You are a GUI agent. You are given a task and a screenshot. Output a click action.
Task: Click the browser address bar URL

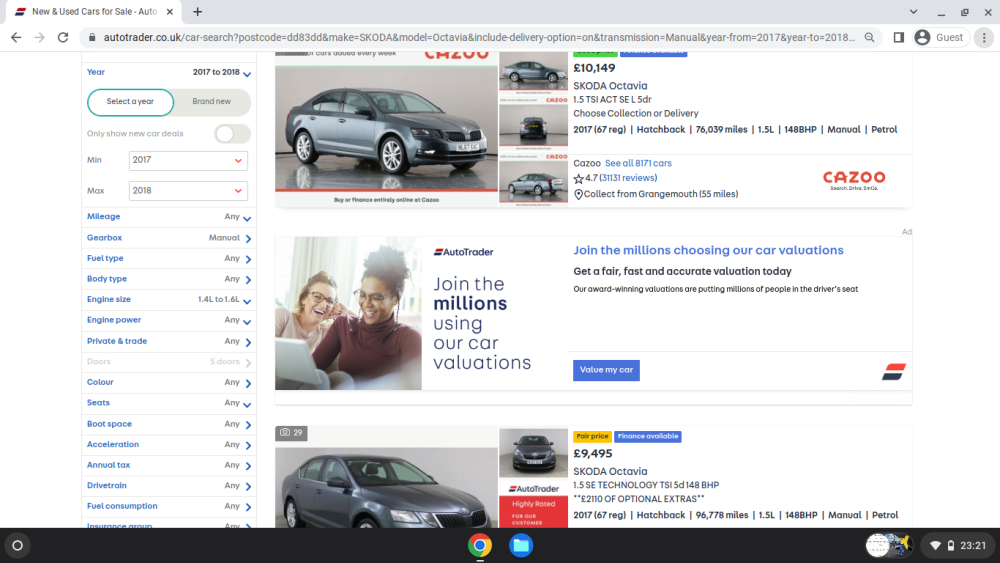[478, 38]
